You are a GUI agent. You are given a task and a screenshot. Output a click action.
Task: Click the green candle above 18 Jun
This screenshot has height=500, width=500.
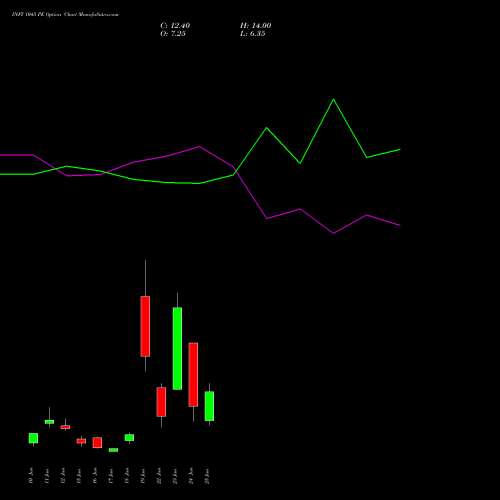[129, 437]
